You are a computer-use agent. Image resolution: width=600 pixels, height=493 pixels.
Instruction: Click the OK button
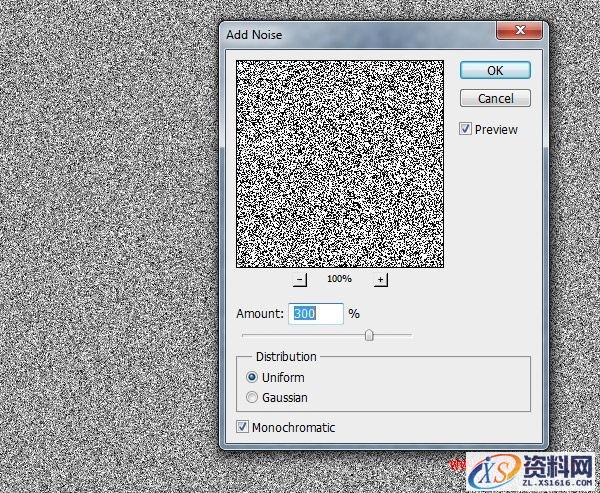coord(495,71)
